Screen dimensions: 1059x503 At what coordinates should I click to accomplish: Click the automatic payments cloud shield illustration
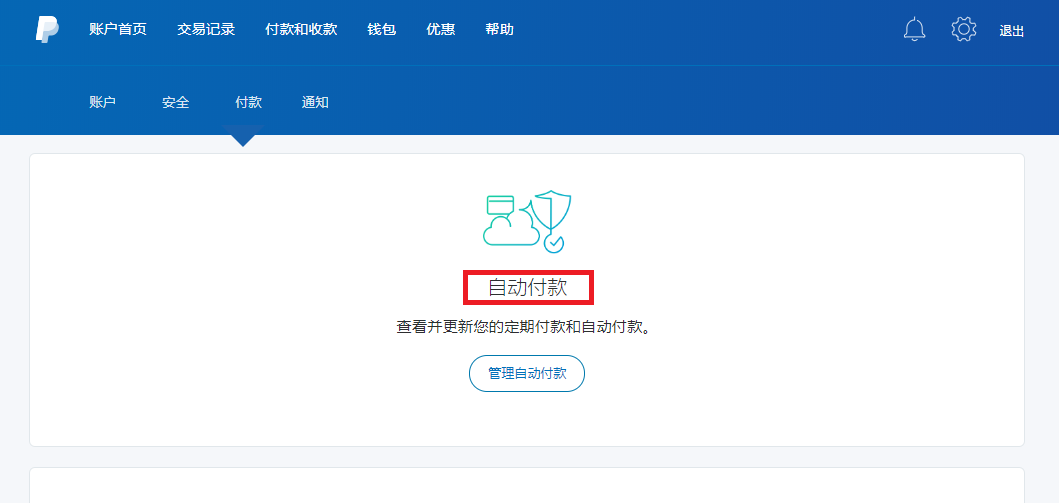527,221
